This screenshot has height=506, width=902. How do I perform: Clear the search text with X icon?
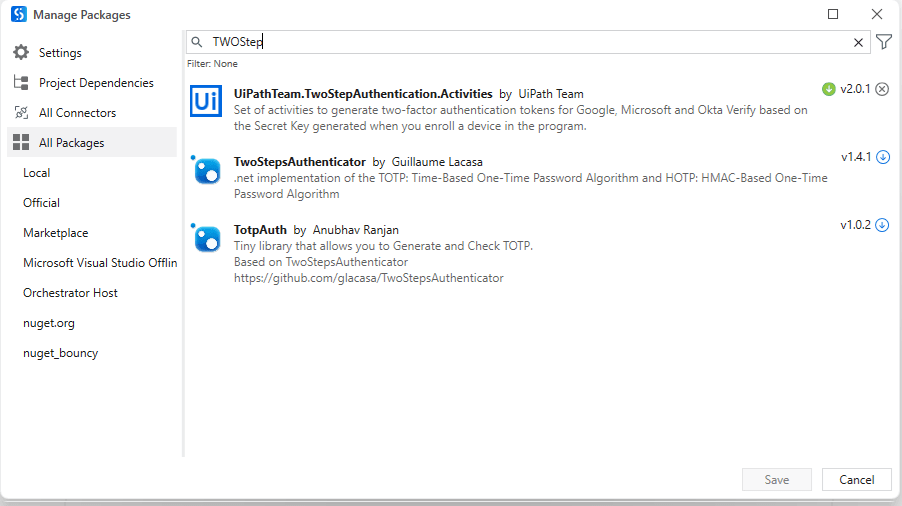point(858,42)
